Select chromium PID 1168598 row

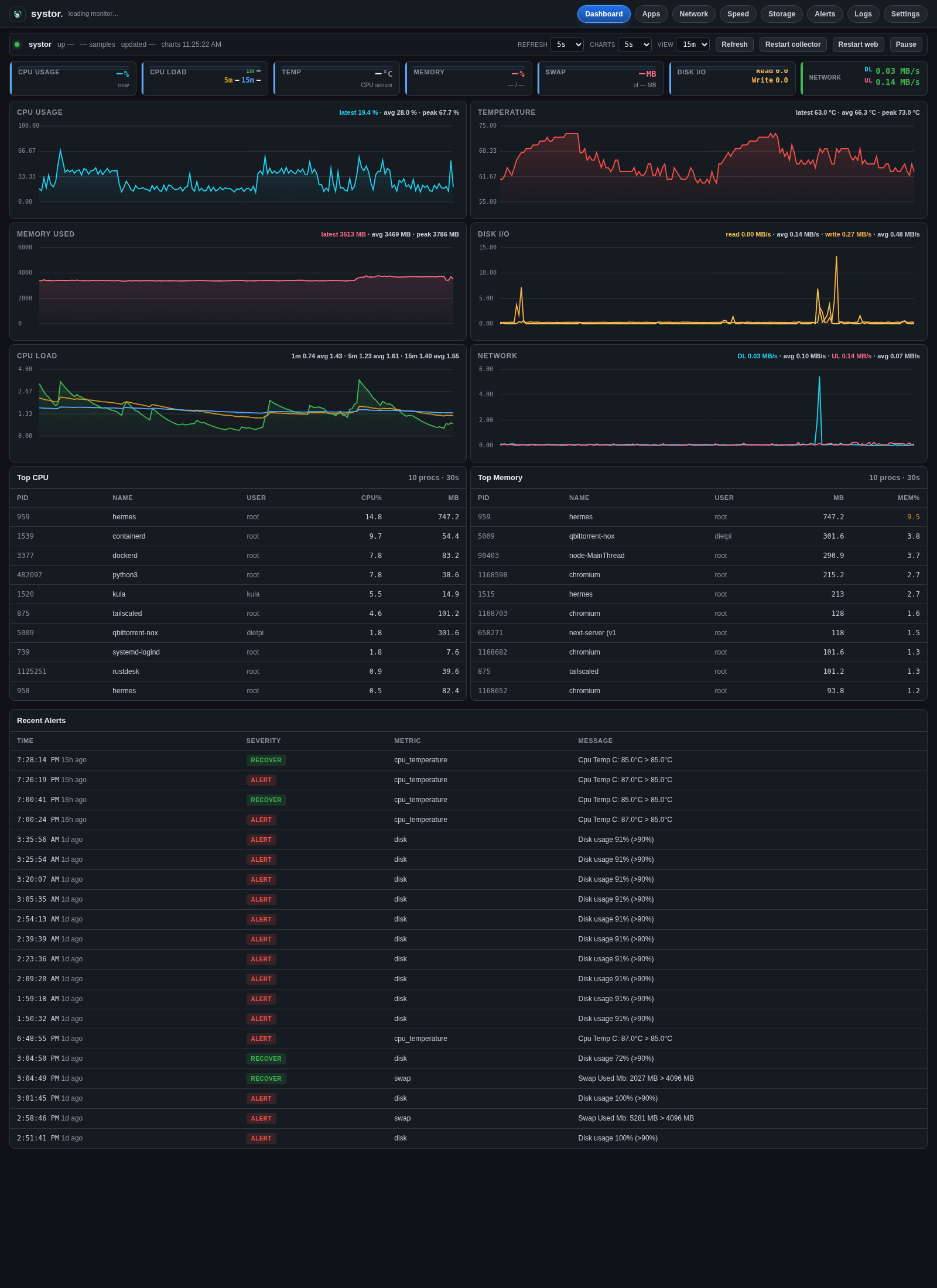[699, 575]
